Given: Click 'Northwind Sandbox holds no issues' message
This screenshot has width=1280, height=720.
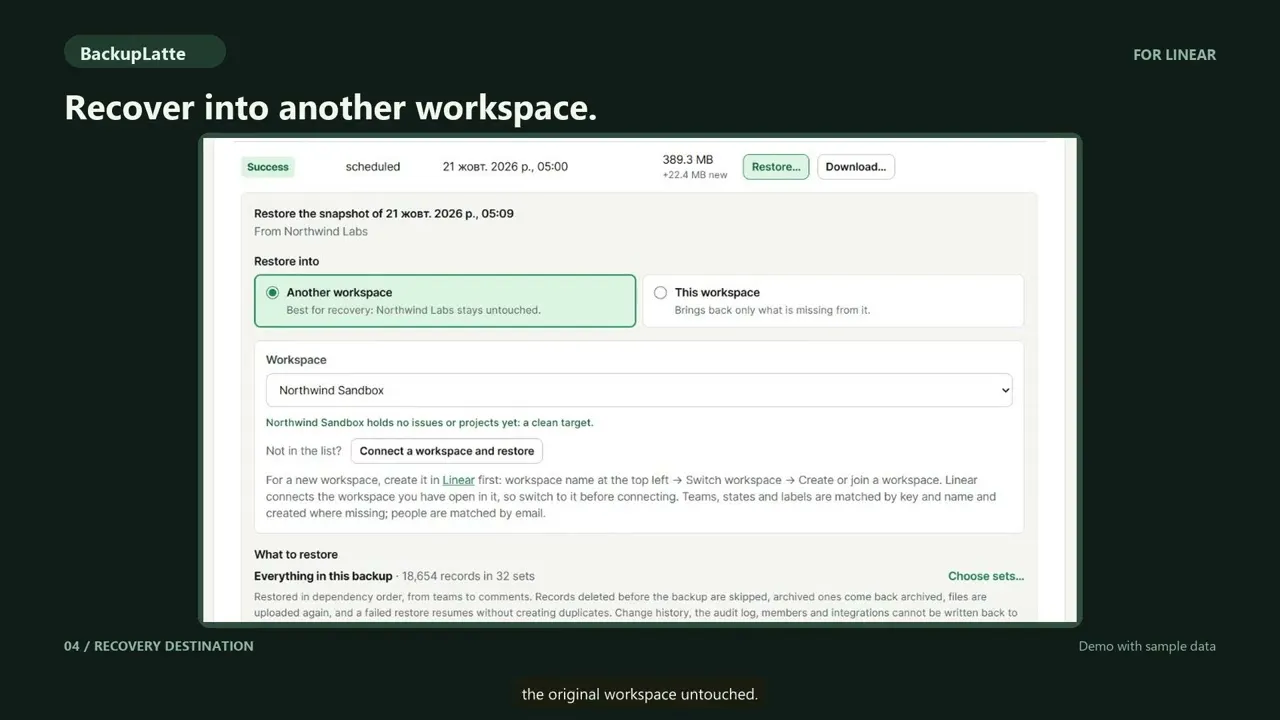Looking at the screenshot, I should pos(430,423).
